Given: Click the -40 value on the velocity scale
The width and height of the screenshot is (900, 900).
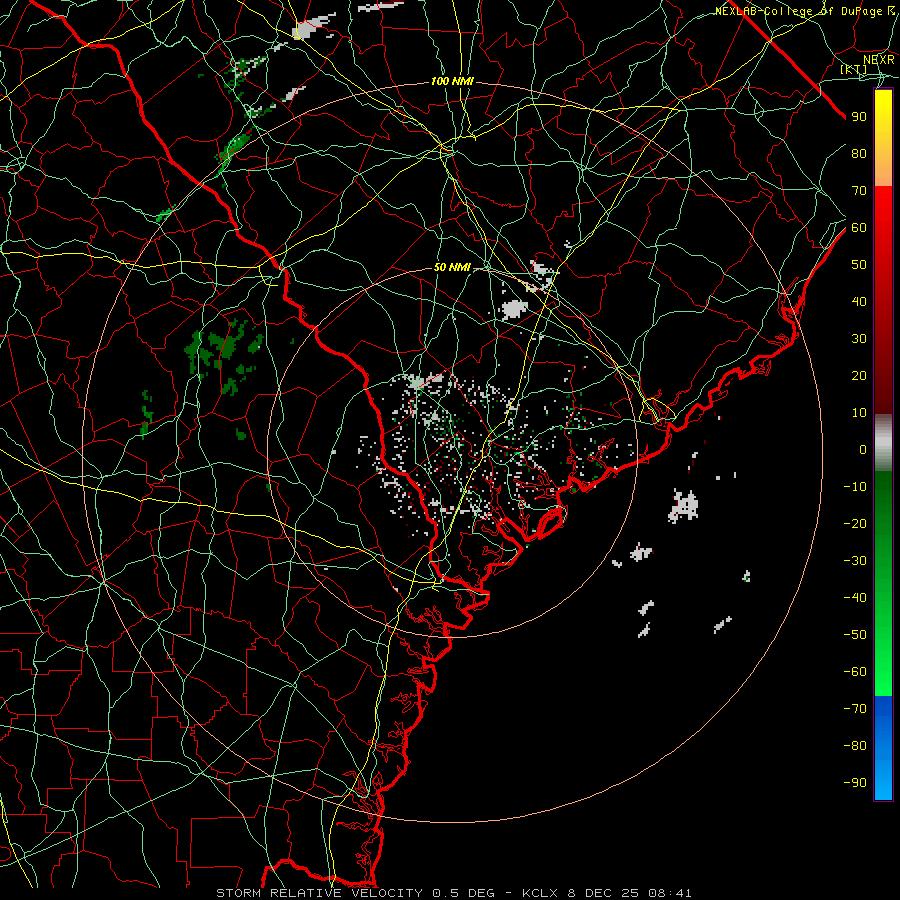Looking at the screenshot, I should 855,598.
